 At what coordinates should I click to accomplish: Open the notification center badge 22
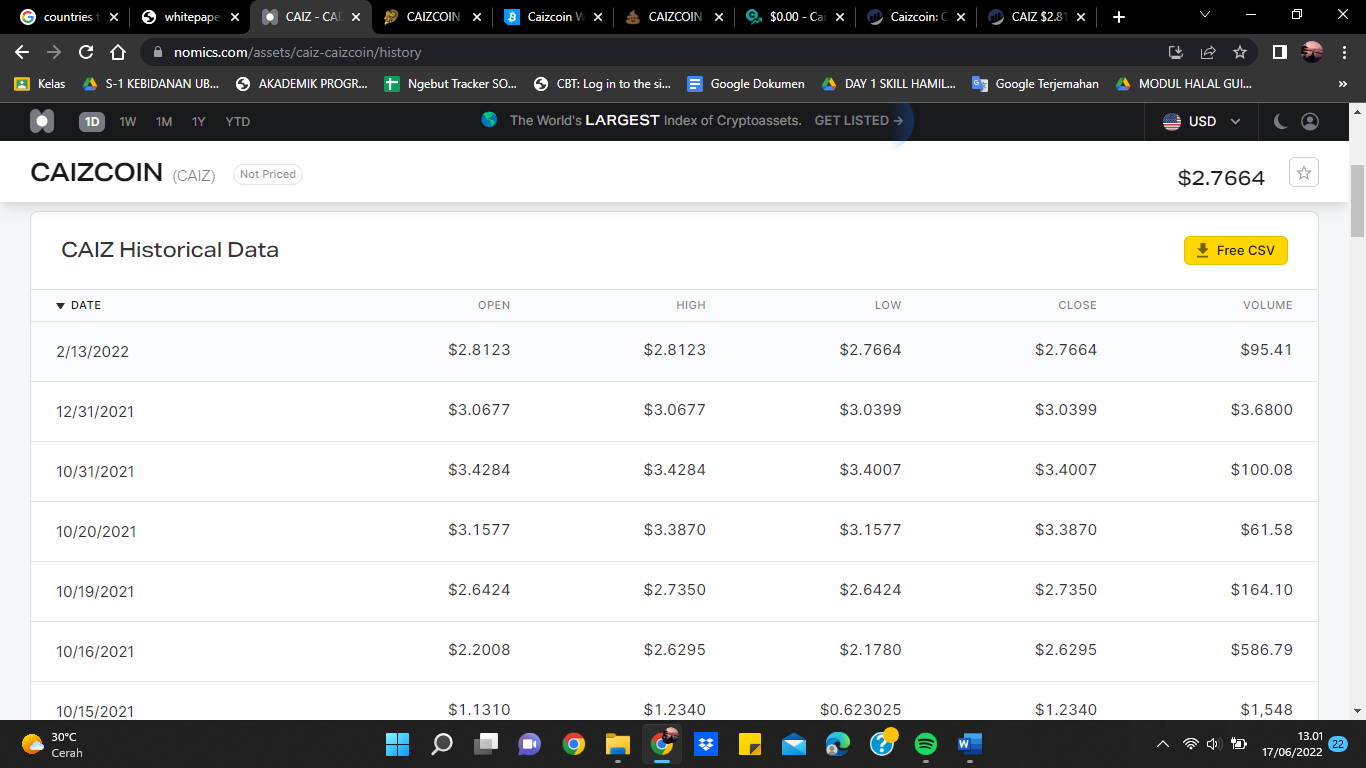[1339, 744]
